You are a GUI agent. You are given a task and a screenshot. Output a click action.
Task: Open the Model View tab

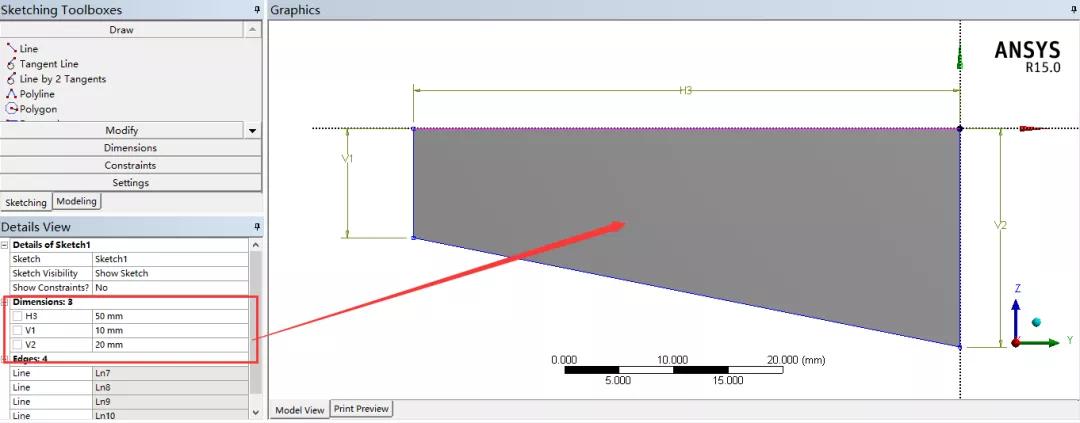coord(300,410)
